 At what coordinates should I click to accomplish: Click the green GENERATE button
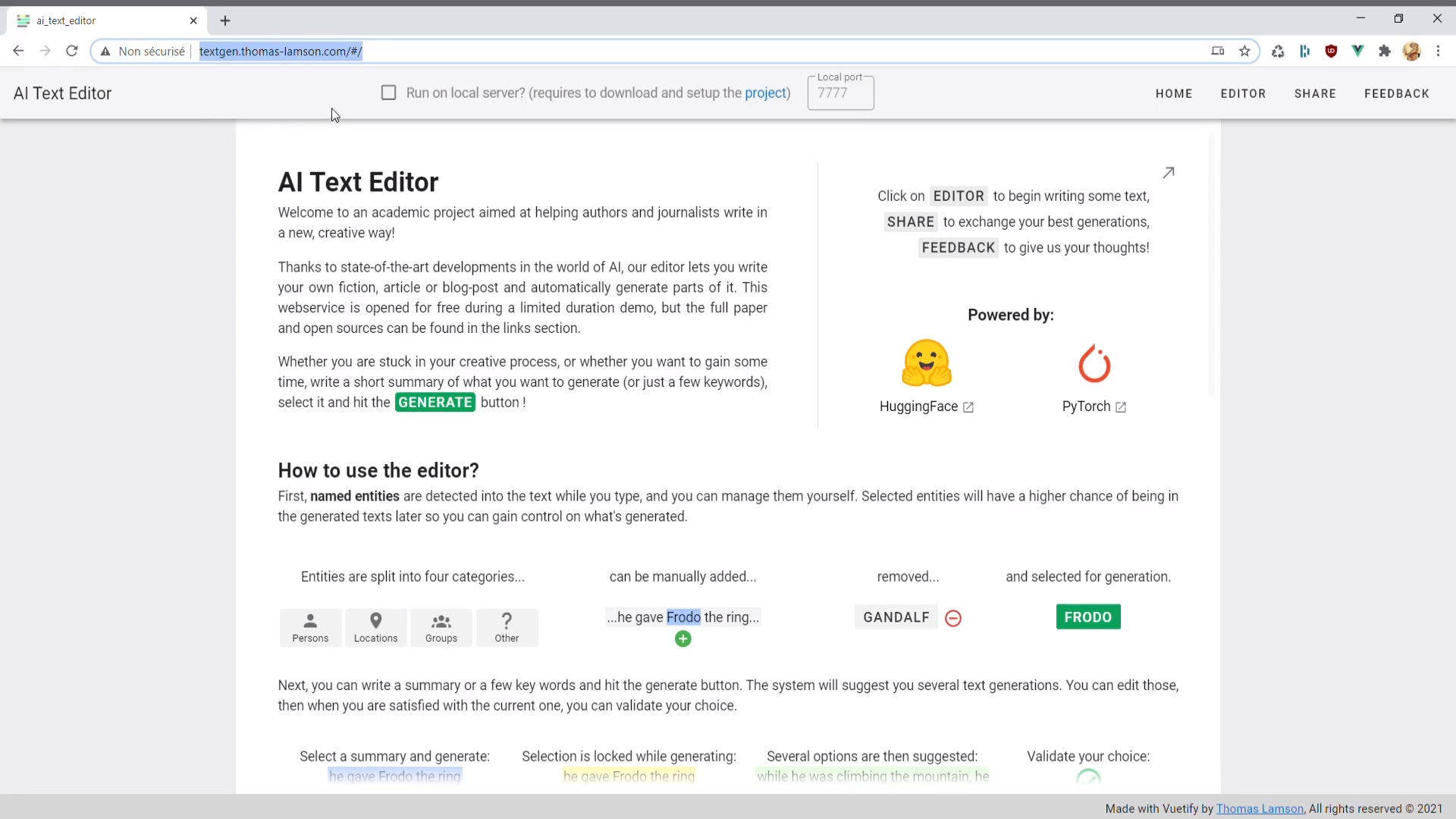(x=435, y=403)
